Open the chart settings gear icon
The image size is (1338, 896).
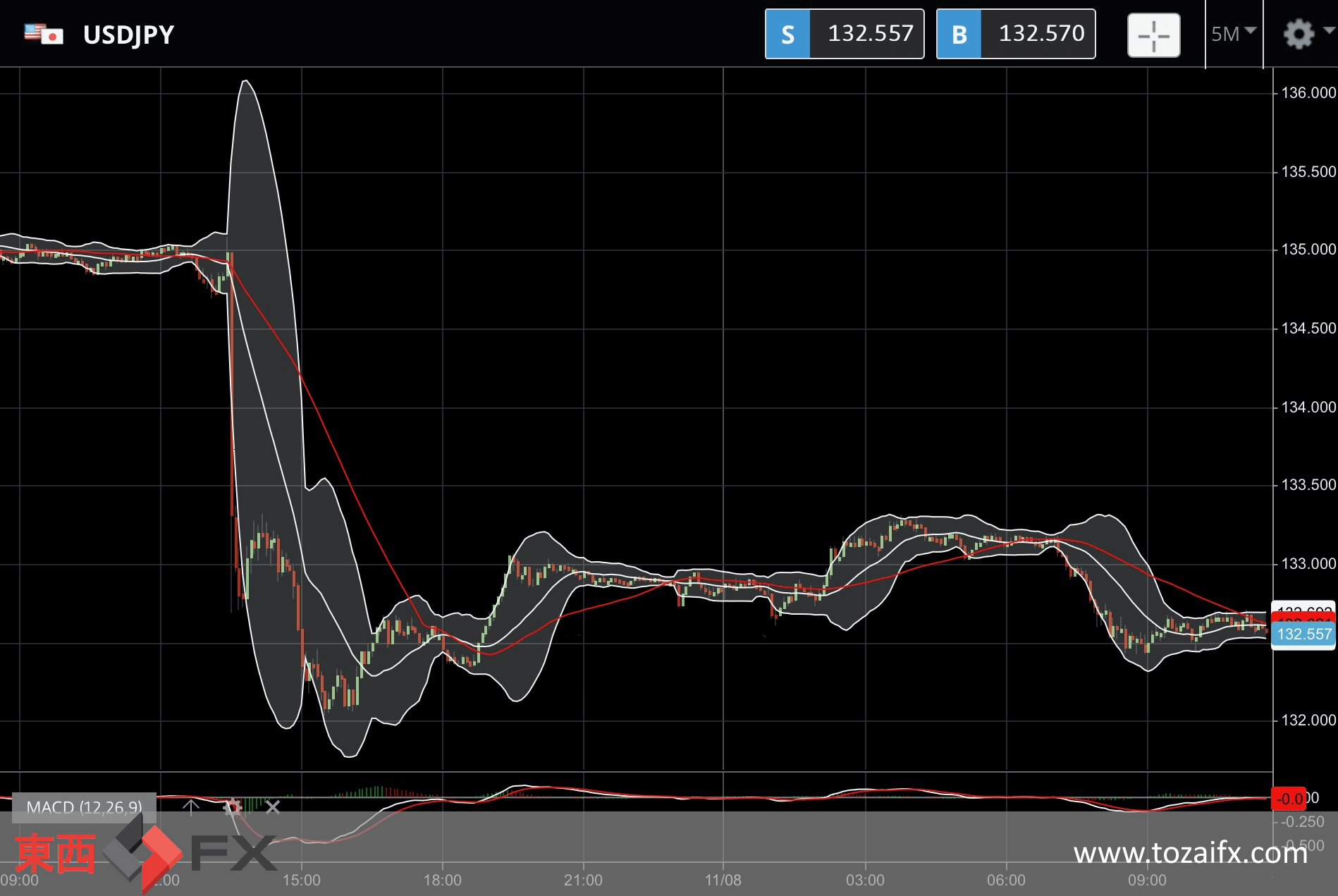1299,34
